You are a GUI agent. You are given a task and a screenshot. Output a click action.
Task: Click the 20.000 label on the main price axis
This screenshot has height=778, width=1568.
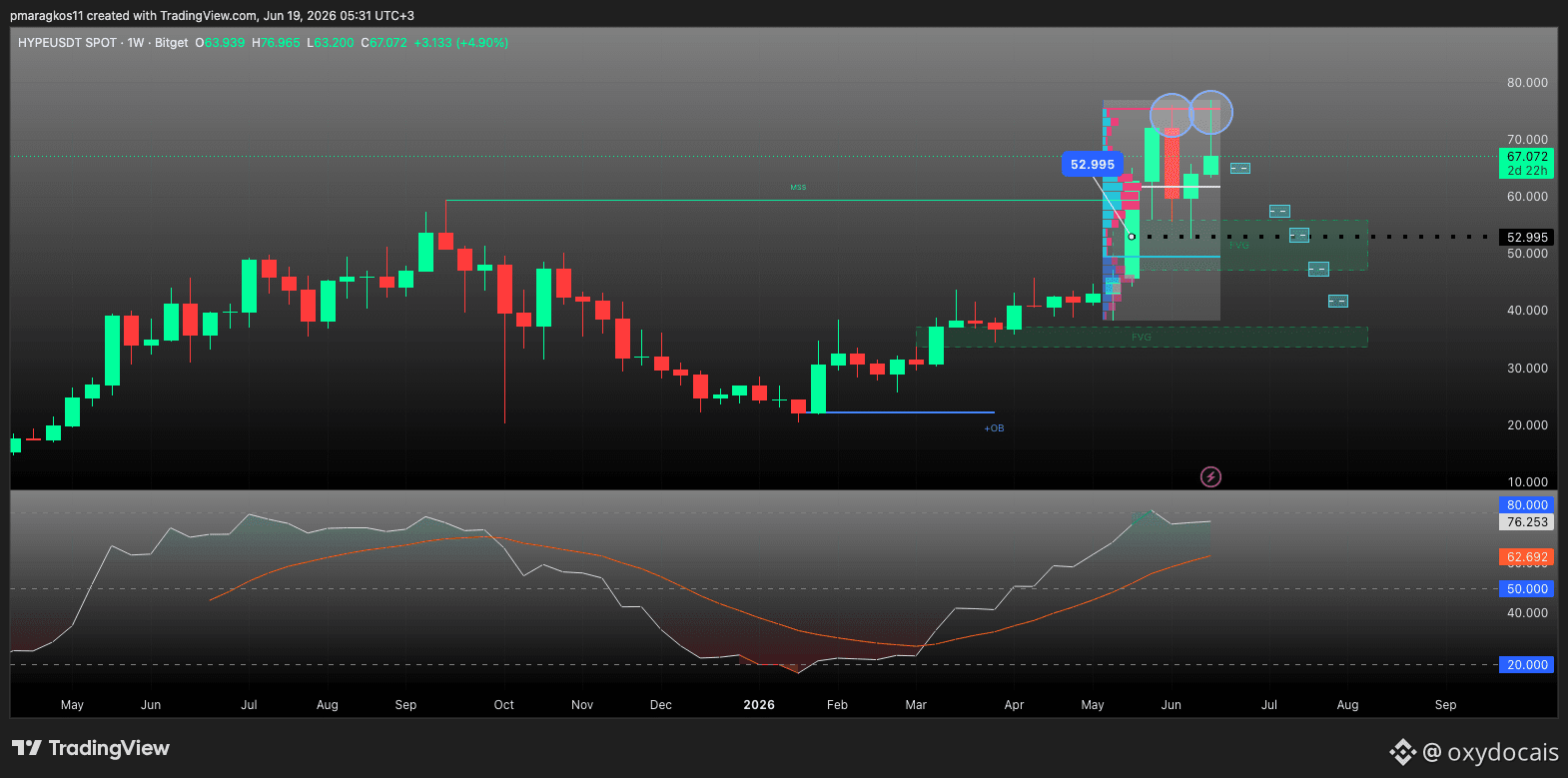tap(1527, 425)
